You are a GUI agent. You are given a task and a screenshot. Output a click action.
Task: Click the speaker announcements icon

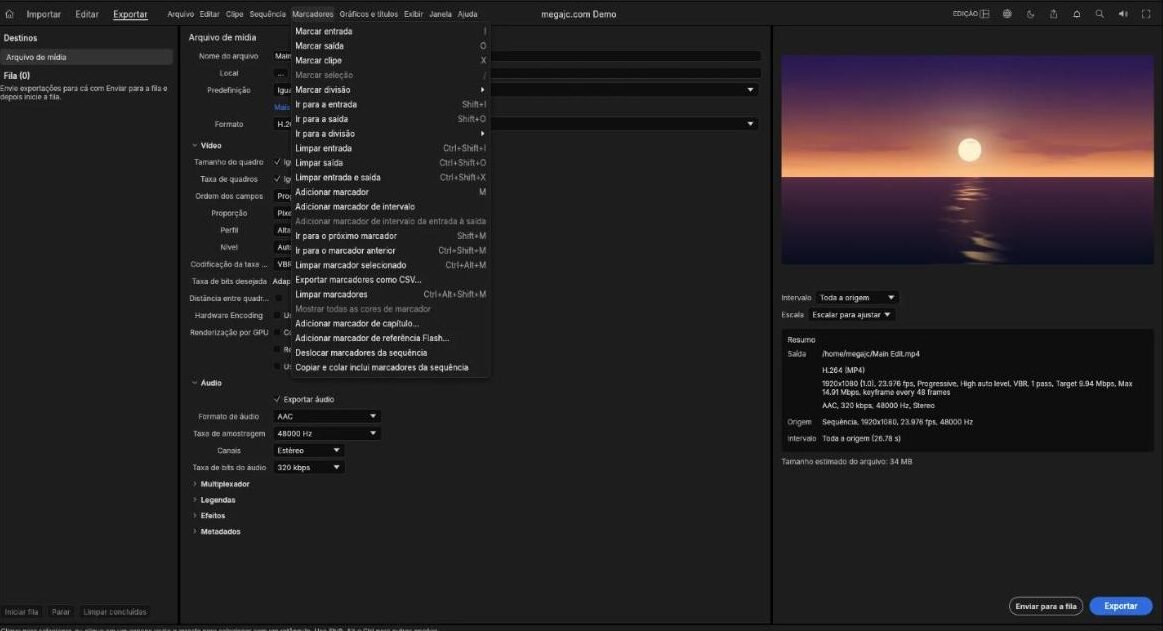point(1123,14)
